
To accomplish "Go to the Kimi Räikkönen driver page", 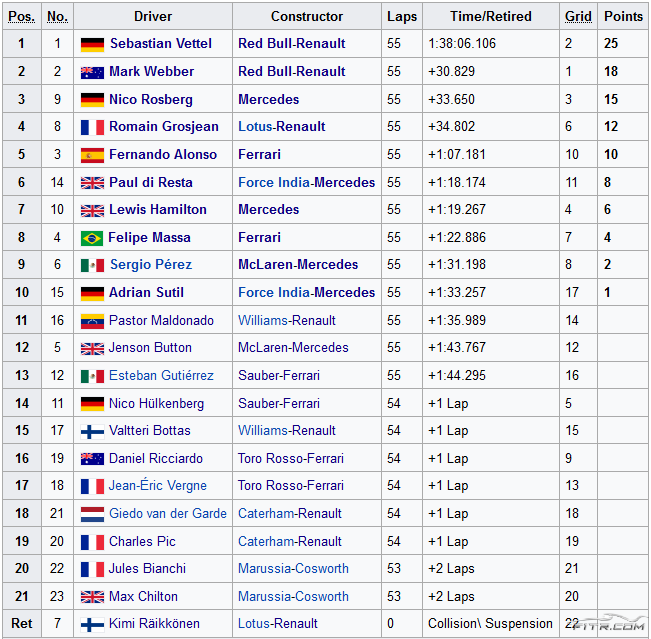I will tap(154, 624).
